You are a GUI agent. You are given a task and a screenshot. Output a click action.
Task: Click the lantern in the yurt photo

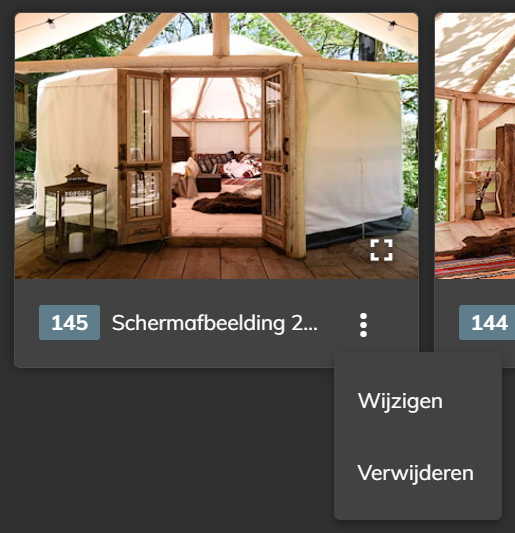pos(75,214)
